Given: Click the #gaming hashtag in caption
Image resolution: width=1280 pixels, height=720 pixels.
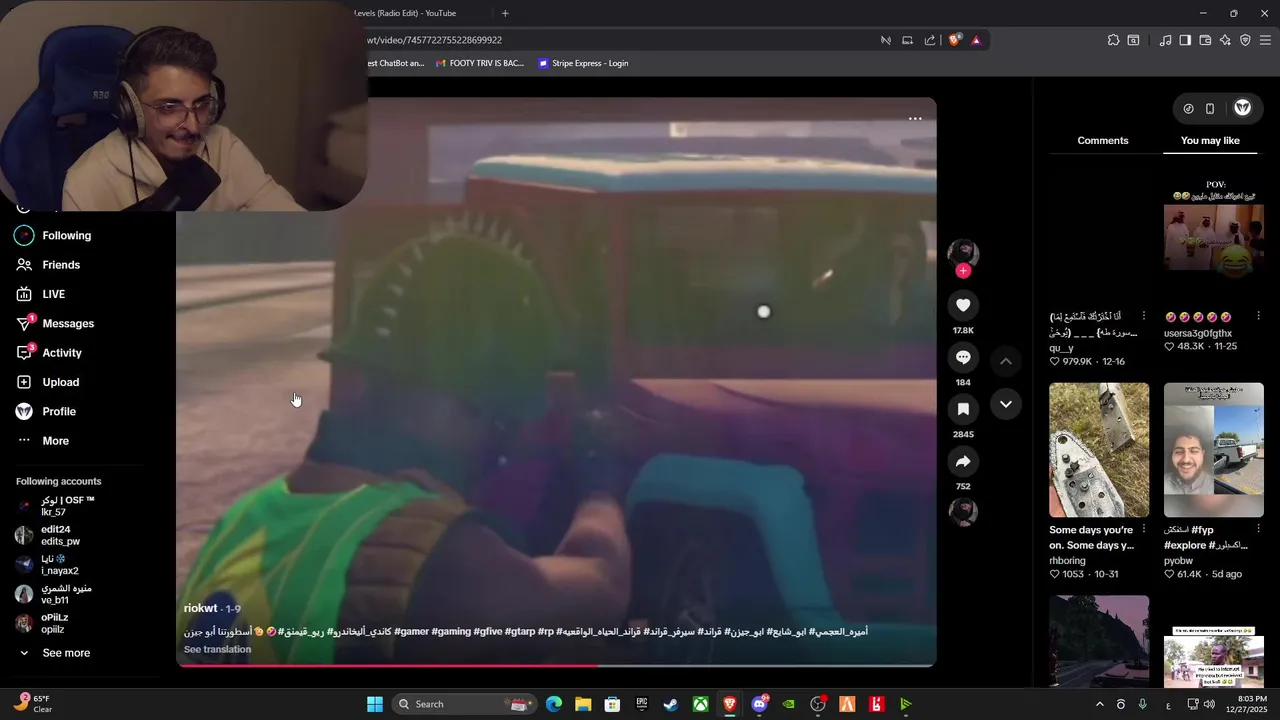Looking at the screenshot, I should 450,632.
